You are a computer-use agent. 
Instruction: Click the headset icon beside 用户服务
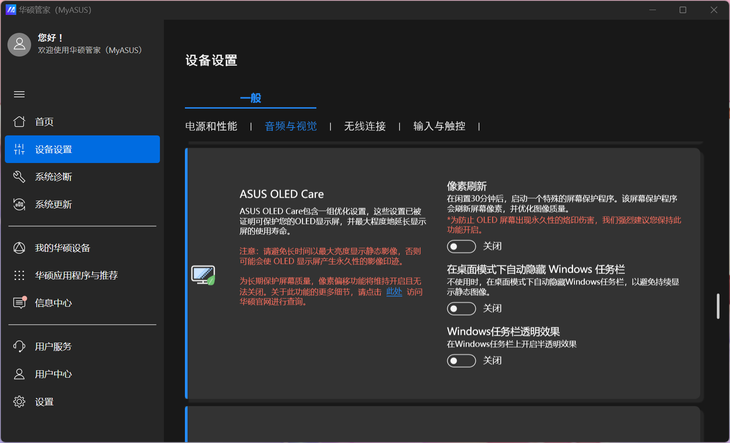pyautogui.click(x=19, y=347)
